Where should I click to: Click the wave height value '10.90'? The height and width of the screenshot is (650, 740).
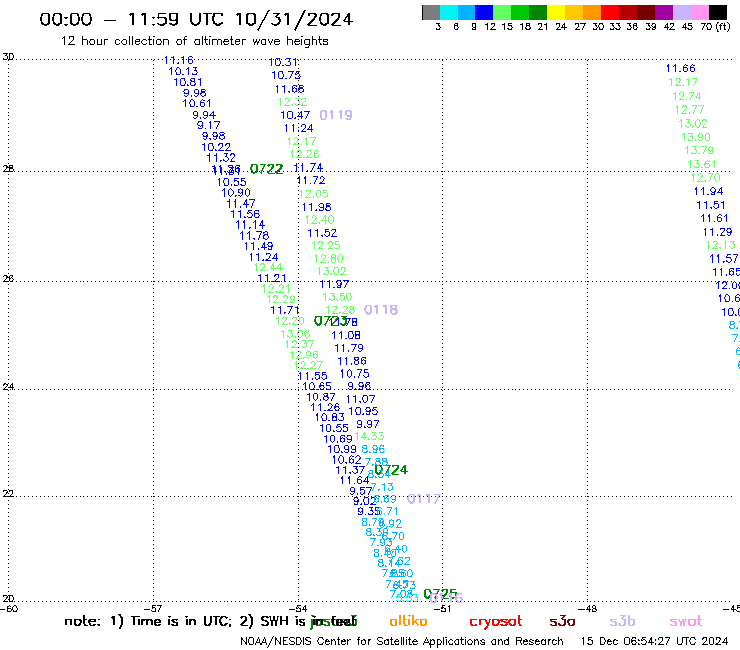click(x=236, y=193)
